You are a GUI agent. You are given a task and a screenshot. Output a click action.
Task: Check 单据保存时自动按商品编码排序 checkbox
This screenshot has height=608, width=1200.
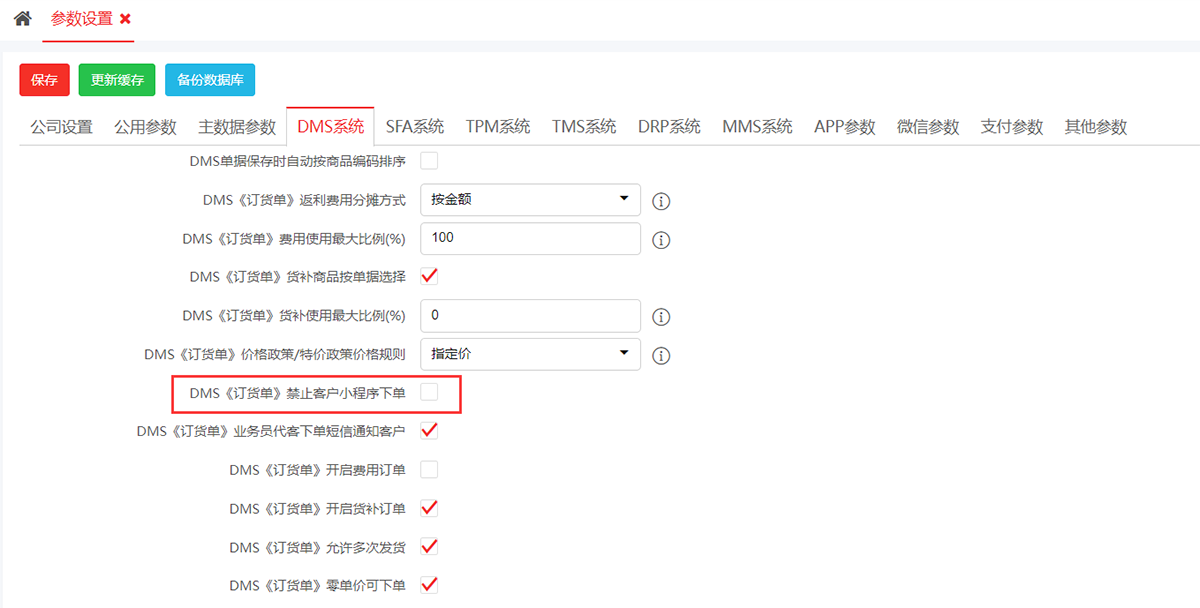click(x=429, y=160)
